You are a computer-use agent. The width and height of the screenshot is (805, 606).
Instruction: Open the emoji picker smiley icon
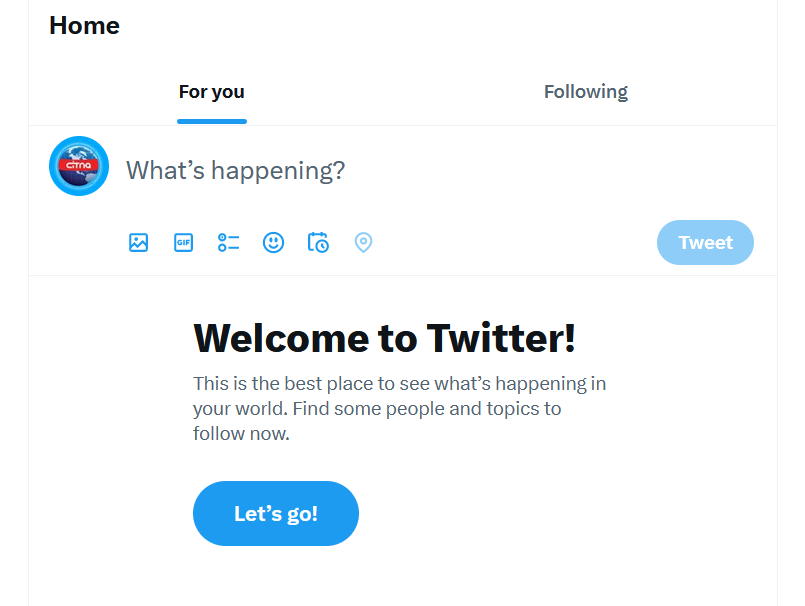[x=273, y=242]
